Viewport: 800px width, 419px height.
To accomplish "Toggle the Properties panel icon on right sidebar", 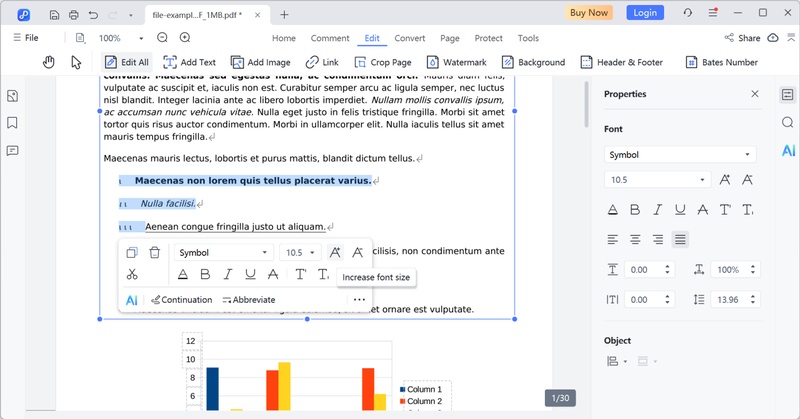I will (x=787, y=94).
